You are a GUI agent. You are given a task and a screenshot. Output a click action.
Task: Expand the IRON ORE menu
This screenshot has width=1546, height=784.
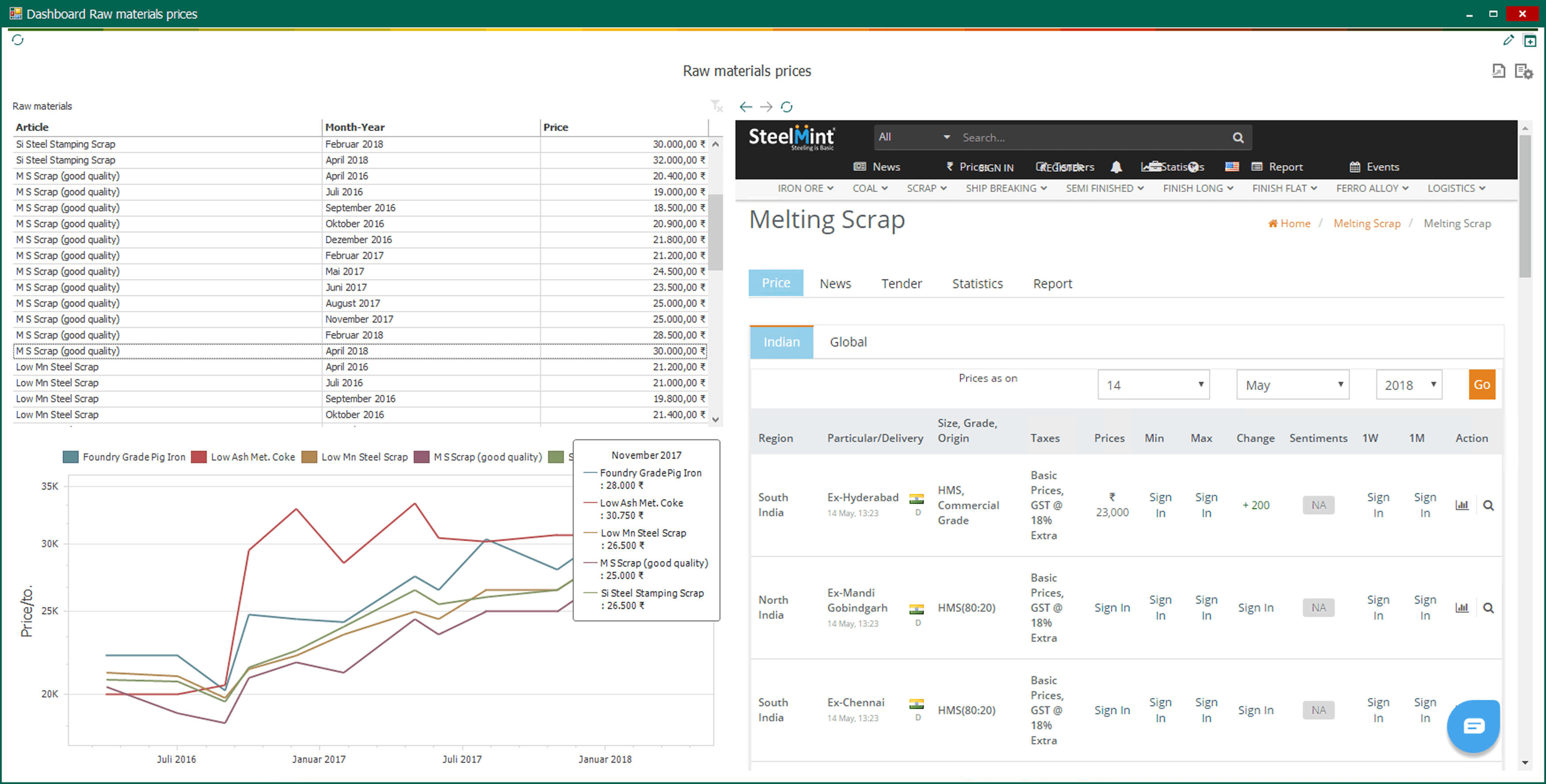tap(805, 188)
